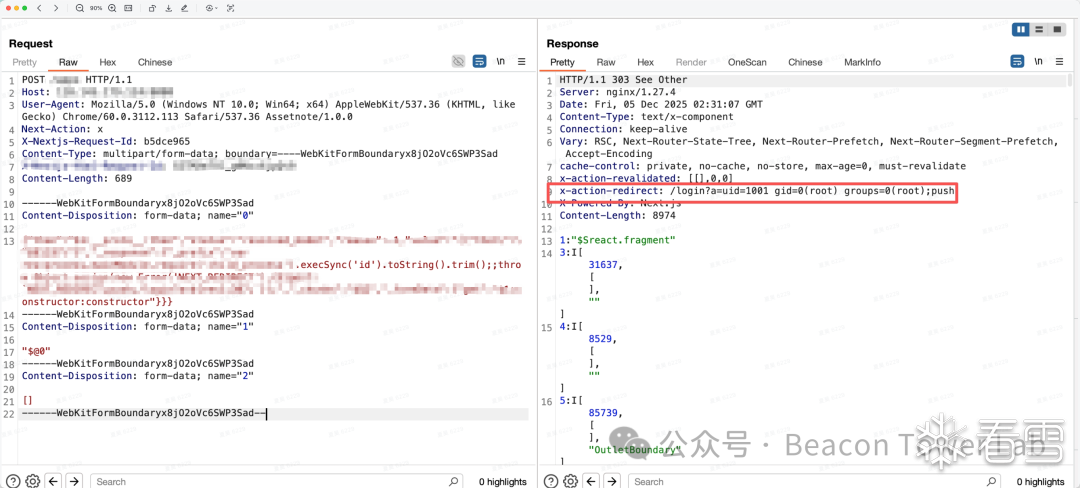Click the 'Connection: keep-alive' header

coord(621,129)
